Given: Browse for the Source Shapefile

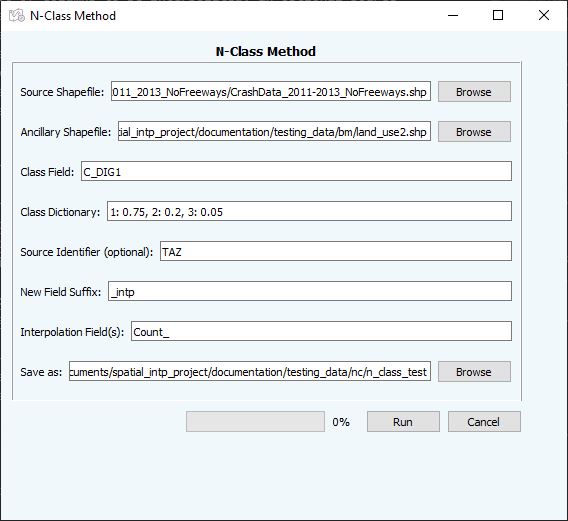Looking at the screenshot, I should pos(474,92).
